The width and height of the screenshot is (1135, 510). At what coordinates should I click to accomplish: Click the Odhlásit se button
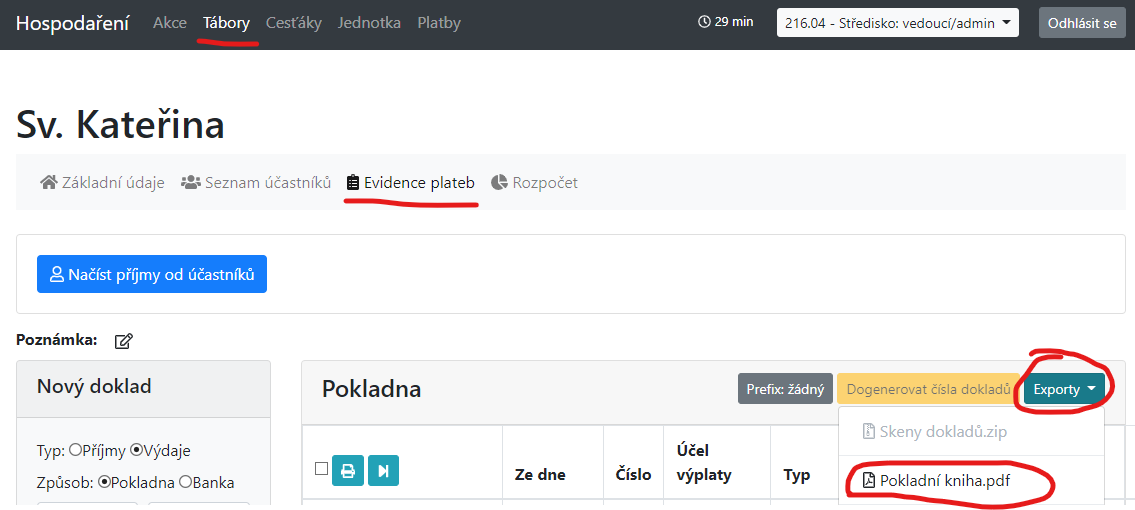pyautogui.click(x=1082, y=22)
